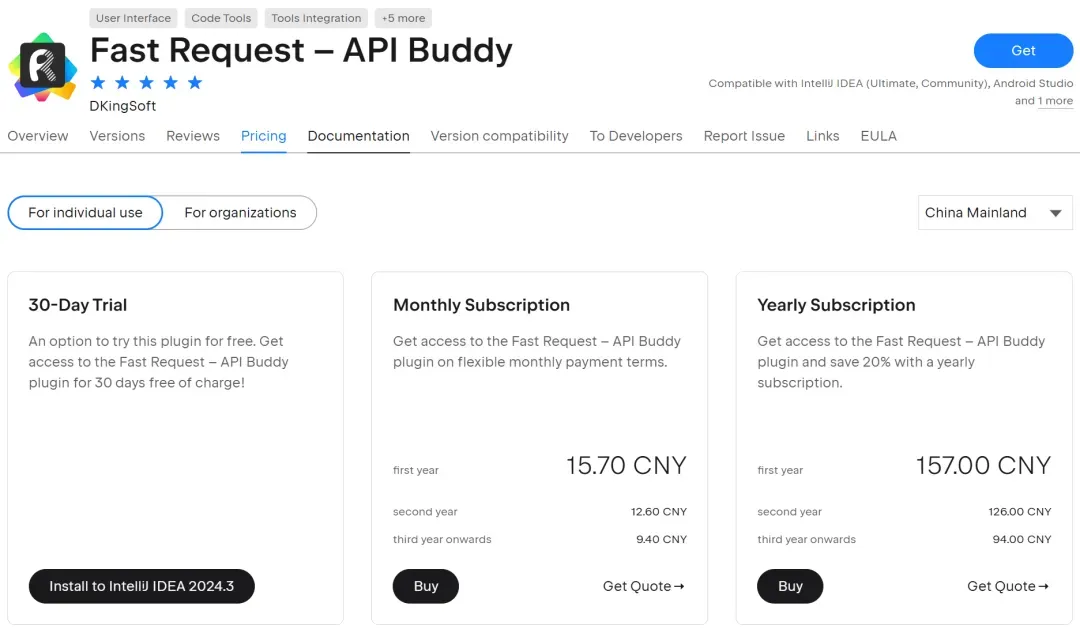Open DKingSoft vendor page
1080x633 pixels.
(x=123, y=105)
